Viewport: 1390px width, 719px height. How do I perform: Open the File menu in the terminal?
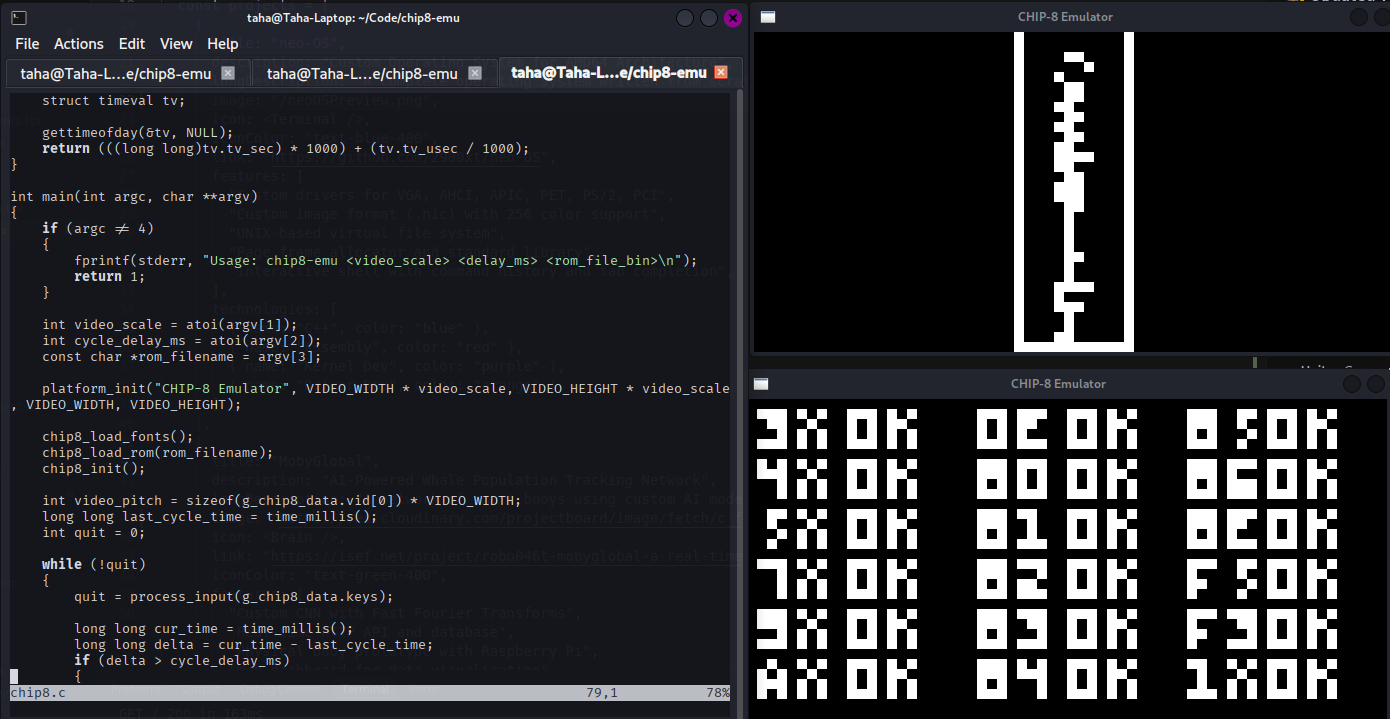[x=27, y=44]
